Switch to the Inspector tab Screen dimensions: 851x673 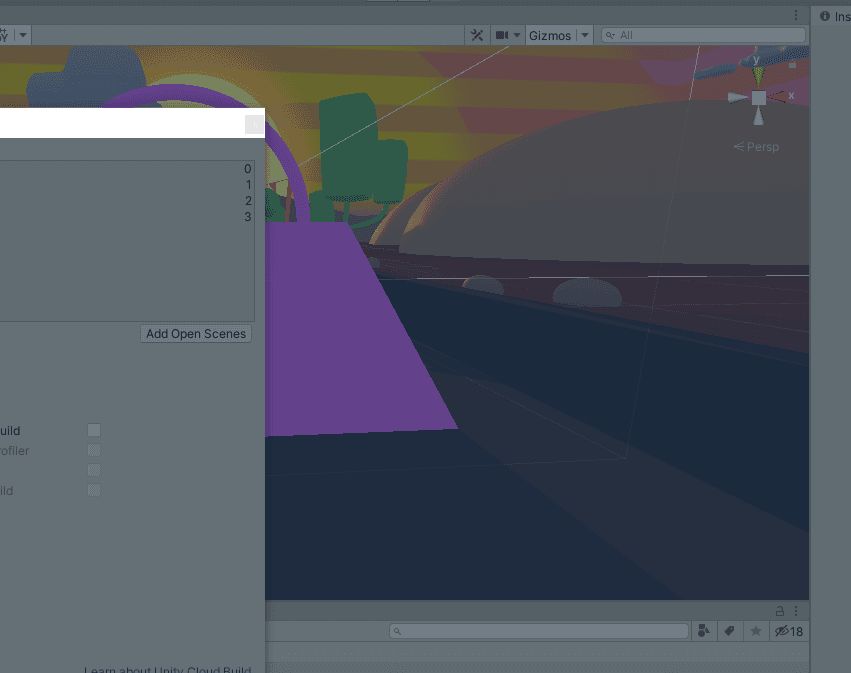coord(834,16)
